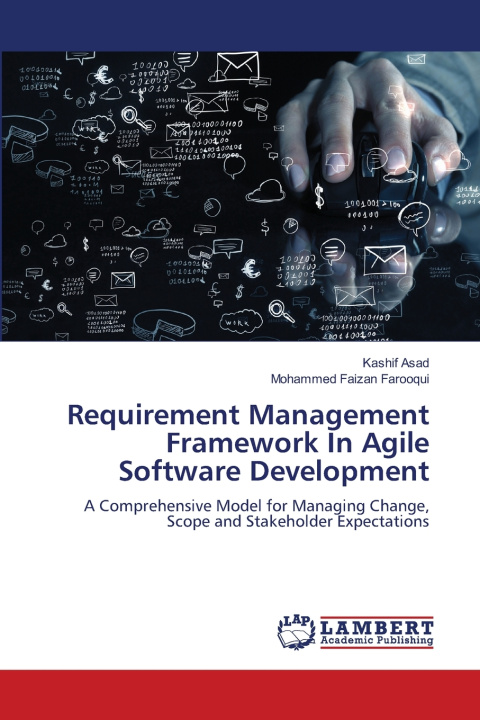Click the title line "Framework In Agile"
This screenshot has height=720, width=480.
[x=298, y=443]
